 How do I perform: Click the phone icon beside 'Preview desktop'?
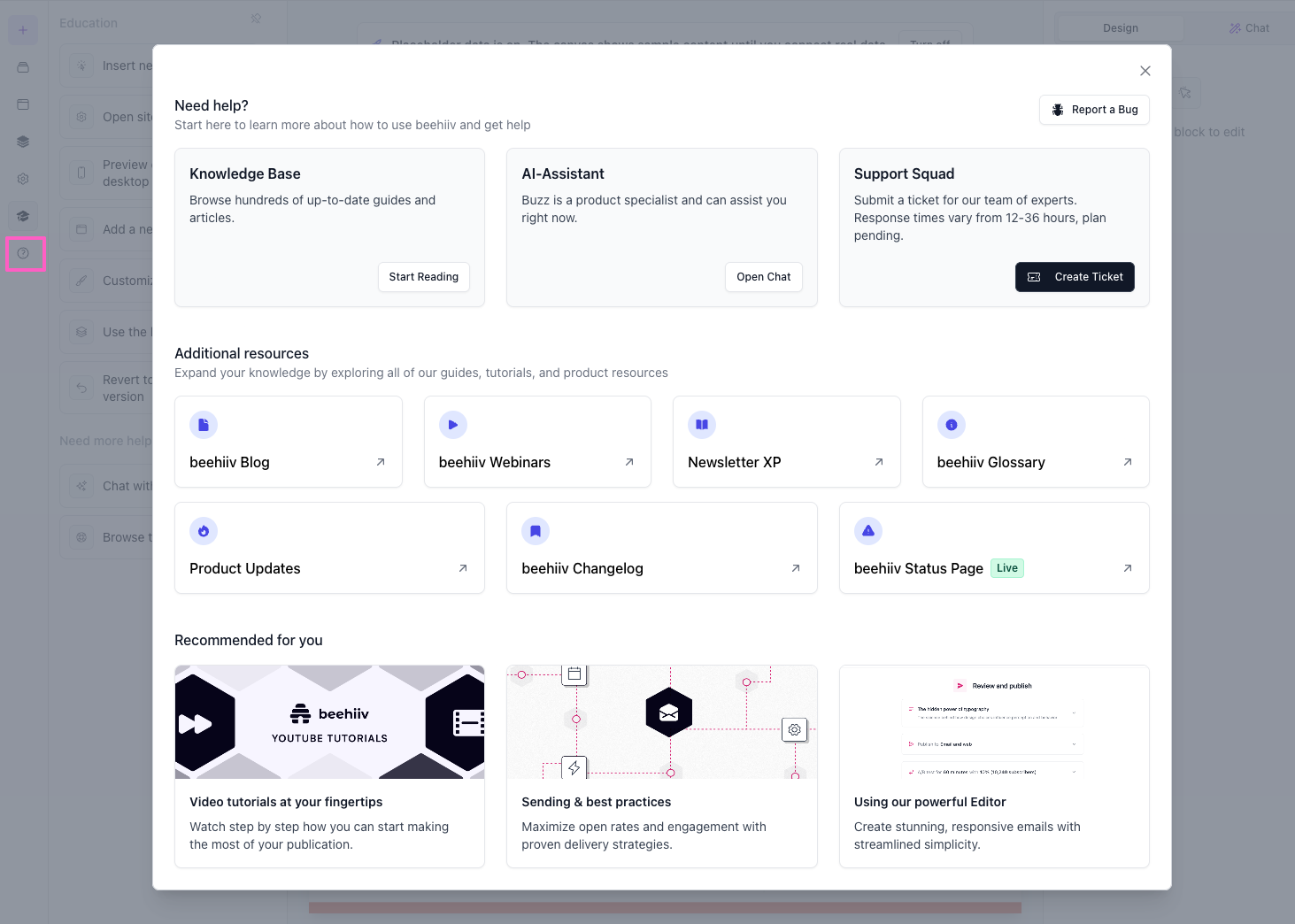click(x=81, y=173)
